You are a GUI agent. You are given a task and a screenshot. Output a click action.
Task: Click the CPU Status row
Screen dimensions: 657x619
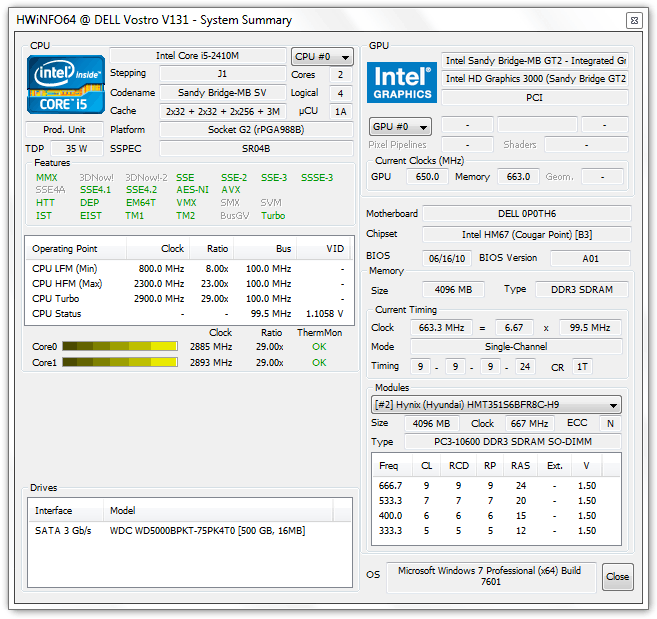coord(189,314)
